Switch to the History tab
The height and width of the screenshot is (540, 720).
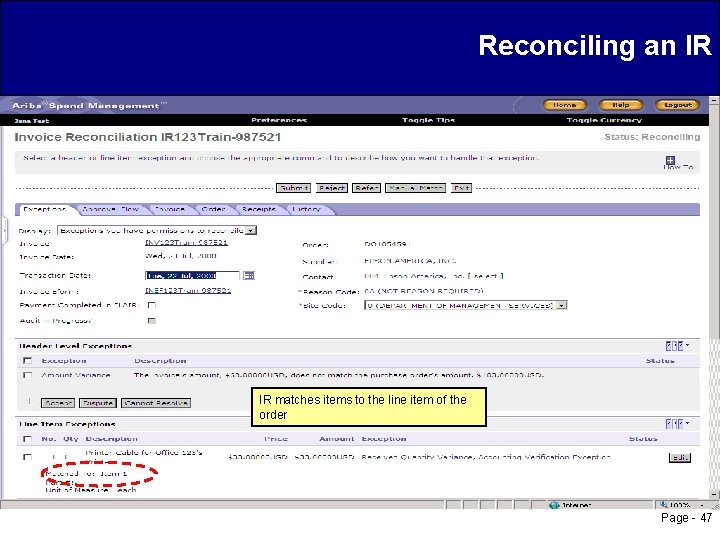tap(306, 209)
